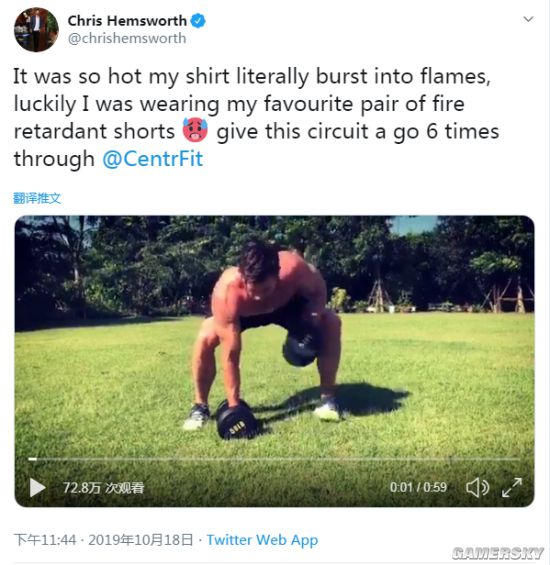Play the workout video
The image size is (550, 565).
[x=37, y=488]
